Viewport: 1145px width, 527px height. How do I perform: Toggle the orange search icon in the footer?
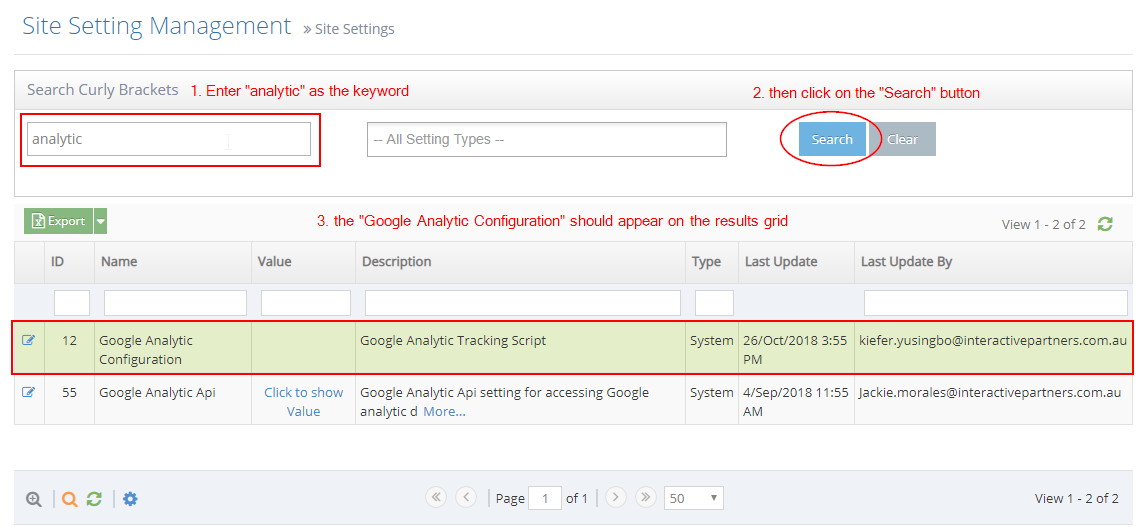(x=69, y=499)
